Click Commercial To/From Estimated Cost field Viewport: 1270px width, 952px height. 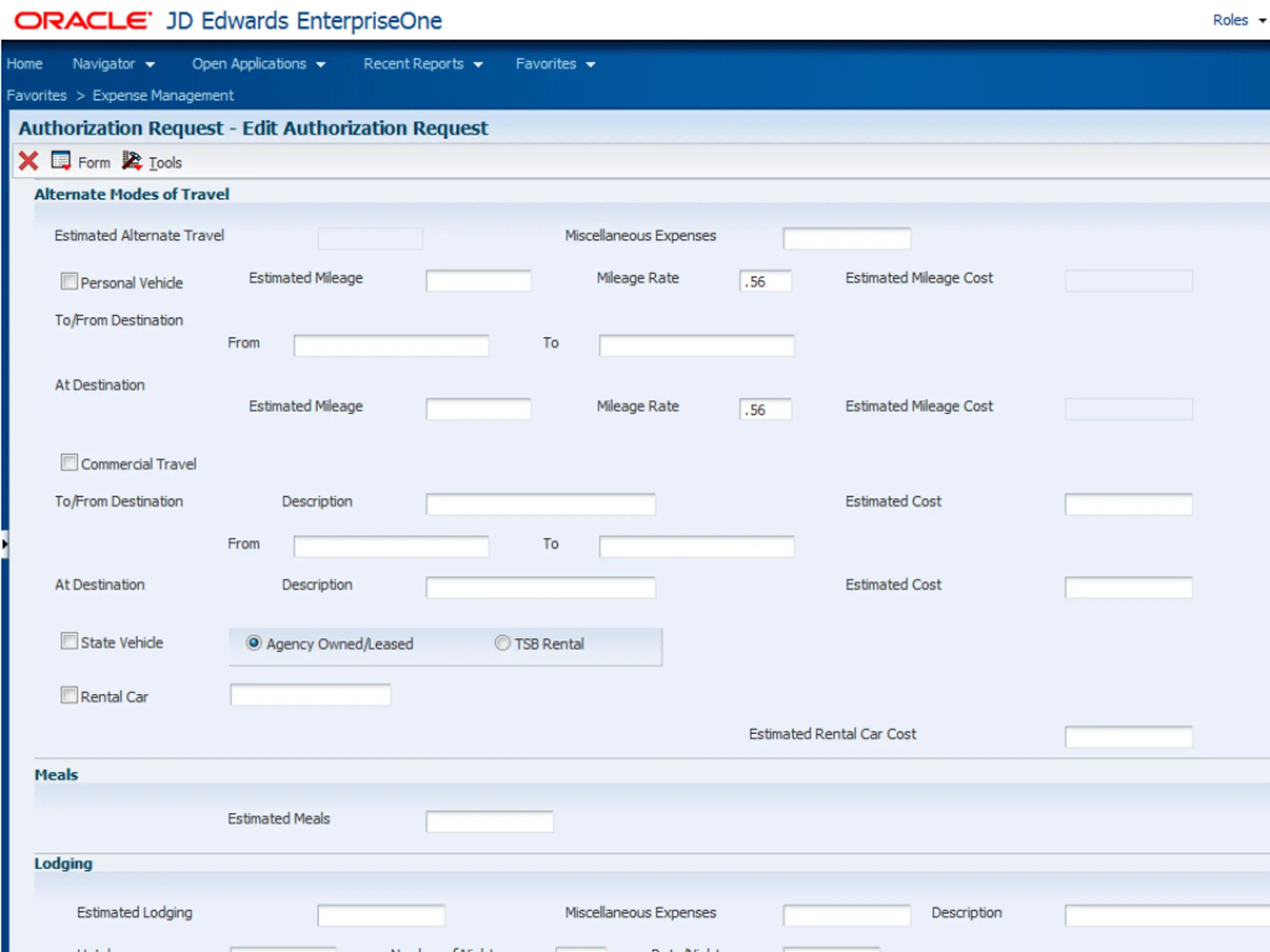tap(1128, 504)
